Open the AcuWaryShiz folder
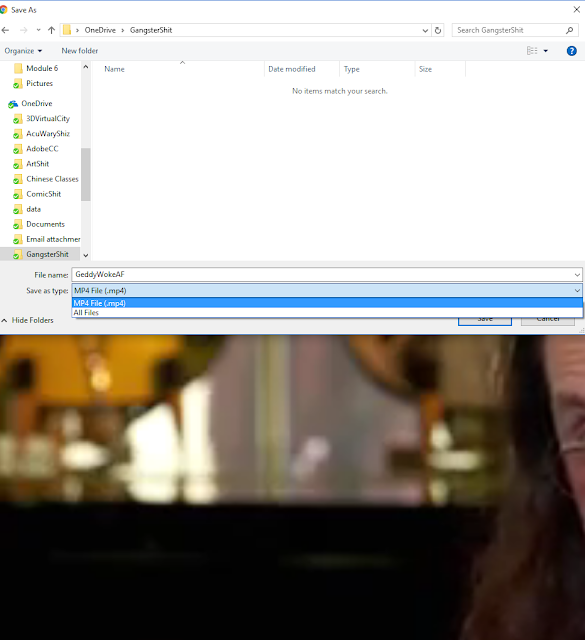 48,134
